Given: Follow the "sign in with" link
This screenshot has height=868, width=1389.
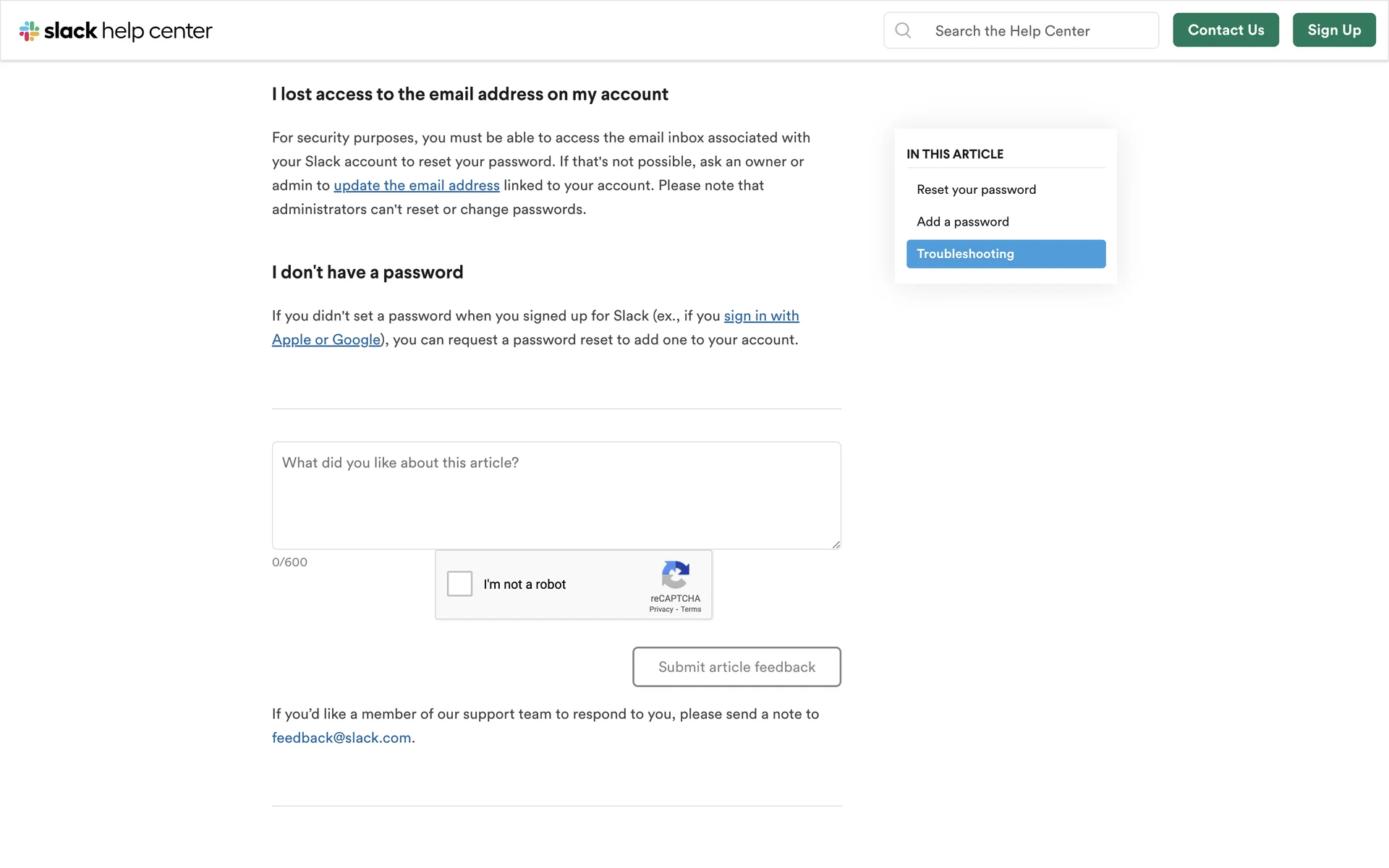Looking at the screenshot, I should tap(761, 316).
